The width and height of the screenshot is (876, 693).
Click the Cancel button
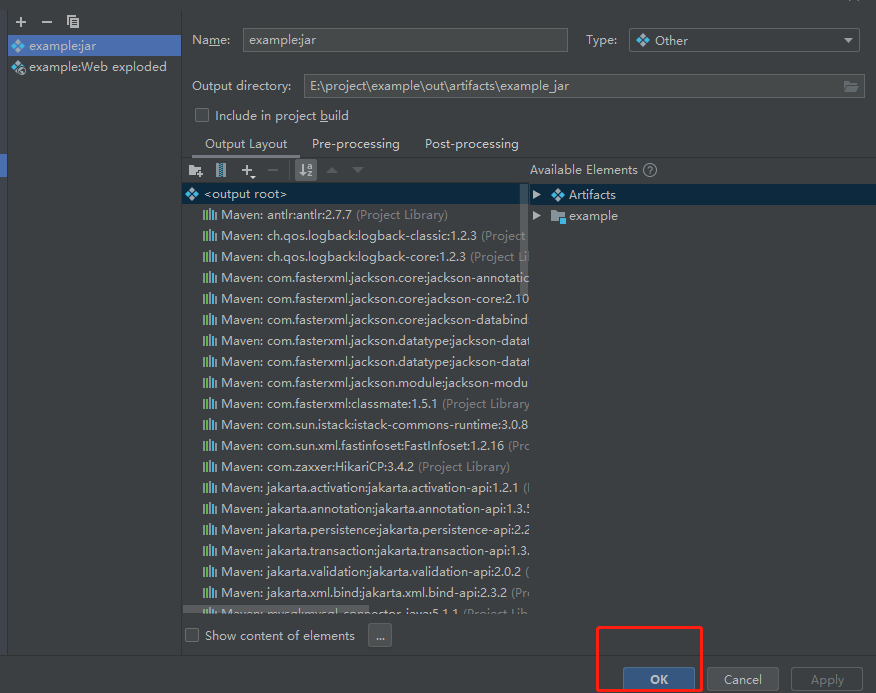[742, 678]
